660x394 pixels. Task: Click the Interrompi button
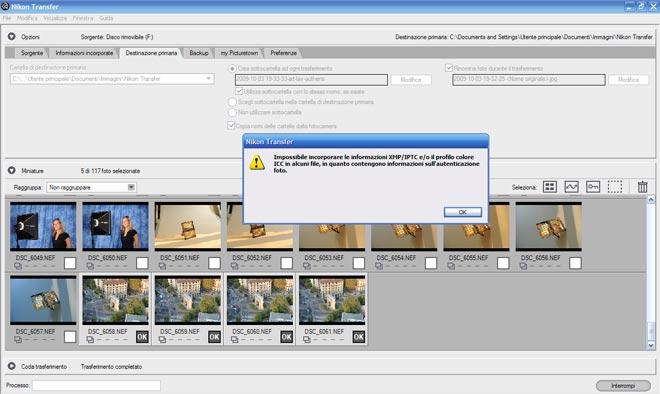623,386
